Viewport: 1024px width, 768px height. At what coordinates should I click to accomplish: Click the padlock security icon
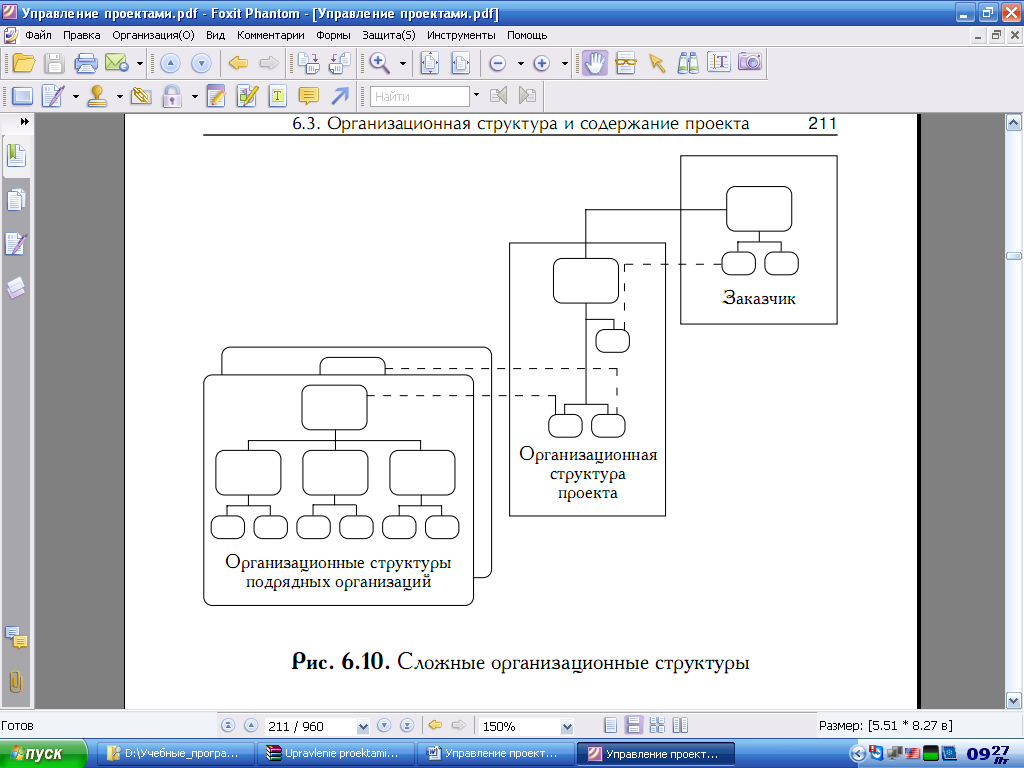point(172,97)
